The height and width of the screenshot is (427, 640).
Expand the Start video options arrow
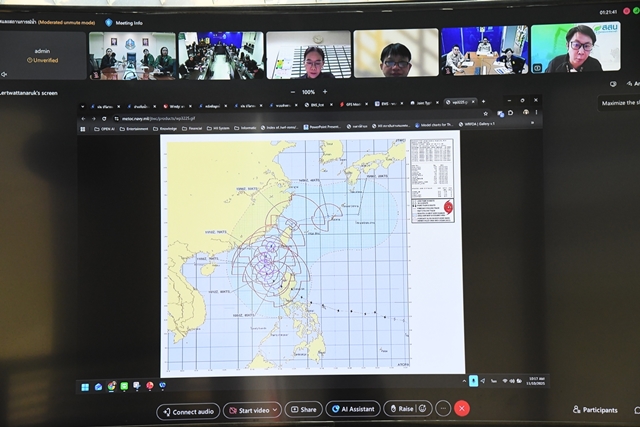pyautogui.click(x=274, y=410)
